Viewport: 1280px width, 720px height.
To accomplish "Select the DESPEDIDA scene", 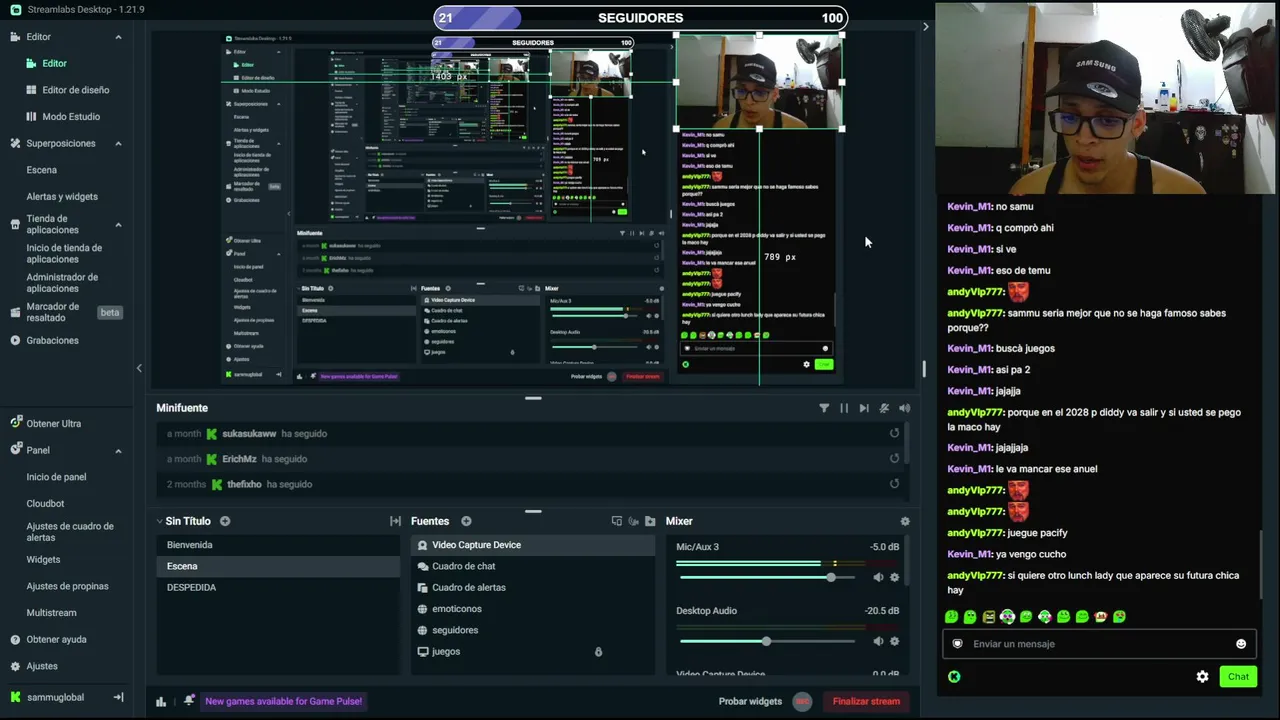I will (x=278, y=588).
